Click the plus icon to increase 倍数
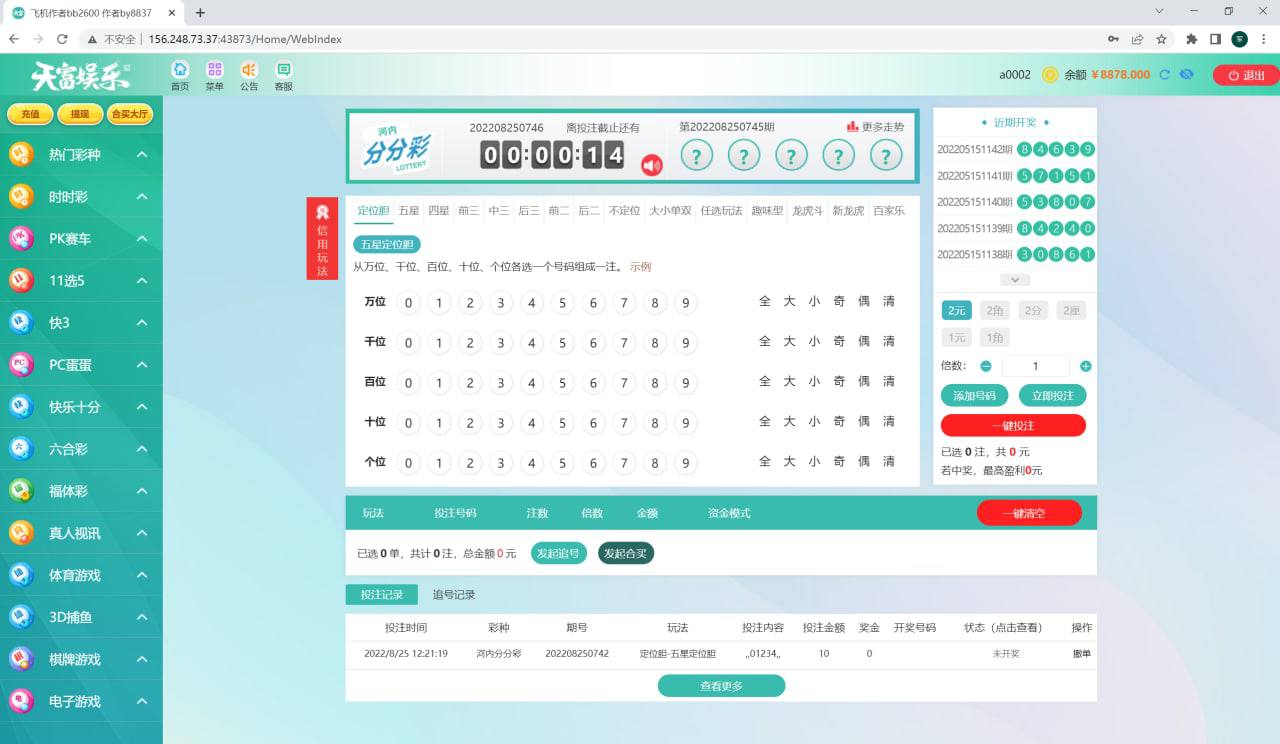Image resolution: width=1280 pixels, height=744 pixels. [1086, 366]
